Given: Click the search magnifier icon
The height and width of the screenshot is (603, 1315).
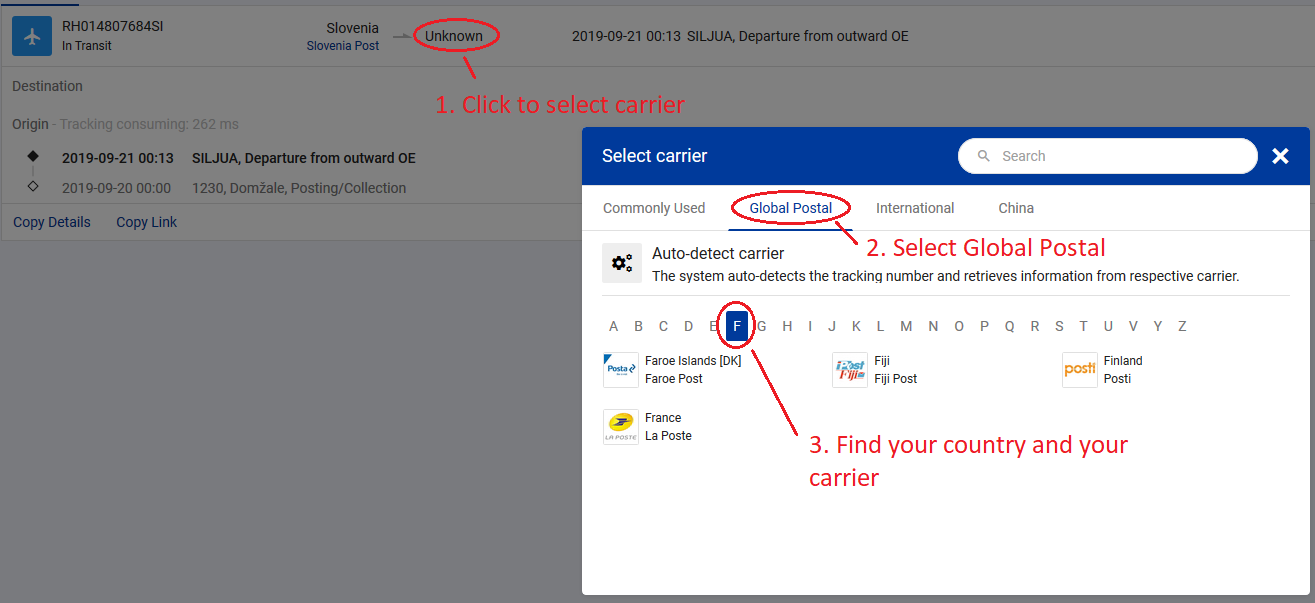Looking at the screenshot, I should [x=984, y=156].
